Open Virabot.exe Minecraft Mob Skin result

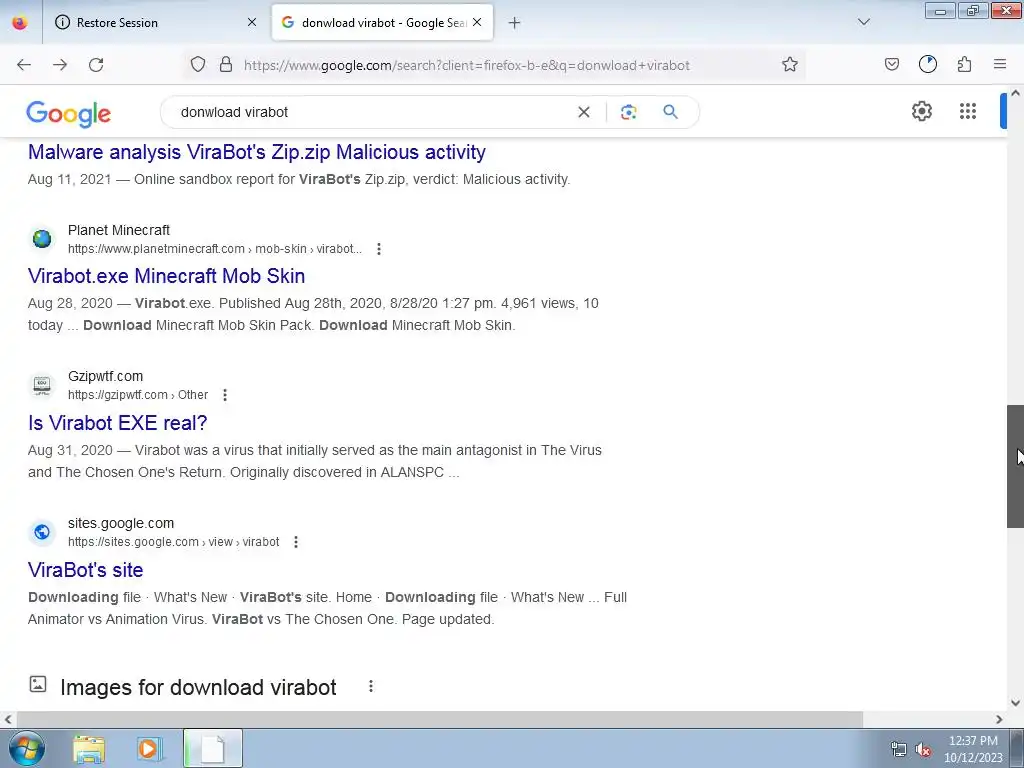167,276
